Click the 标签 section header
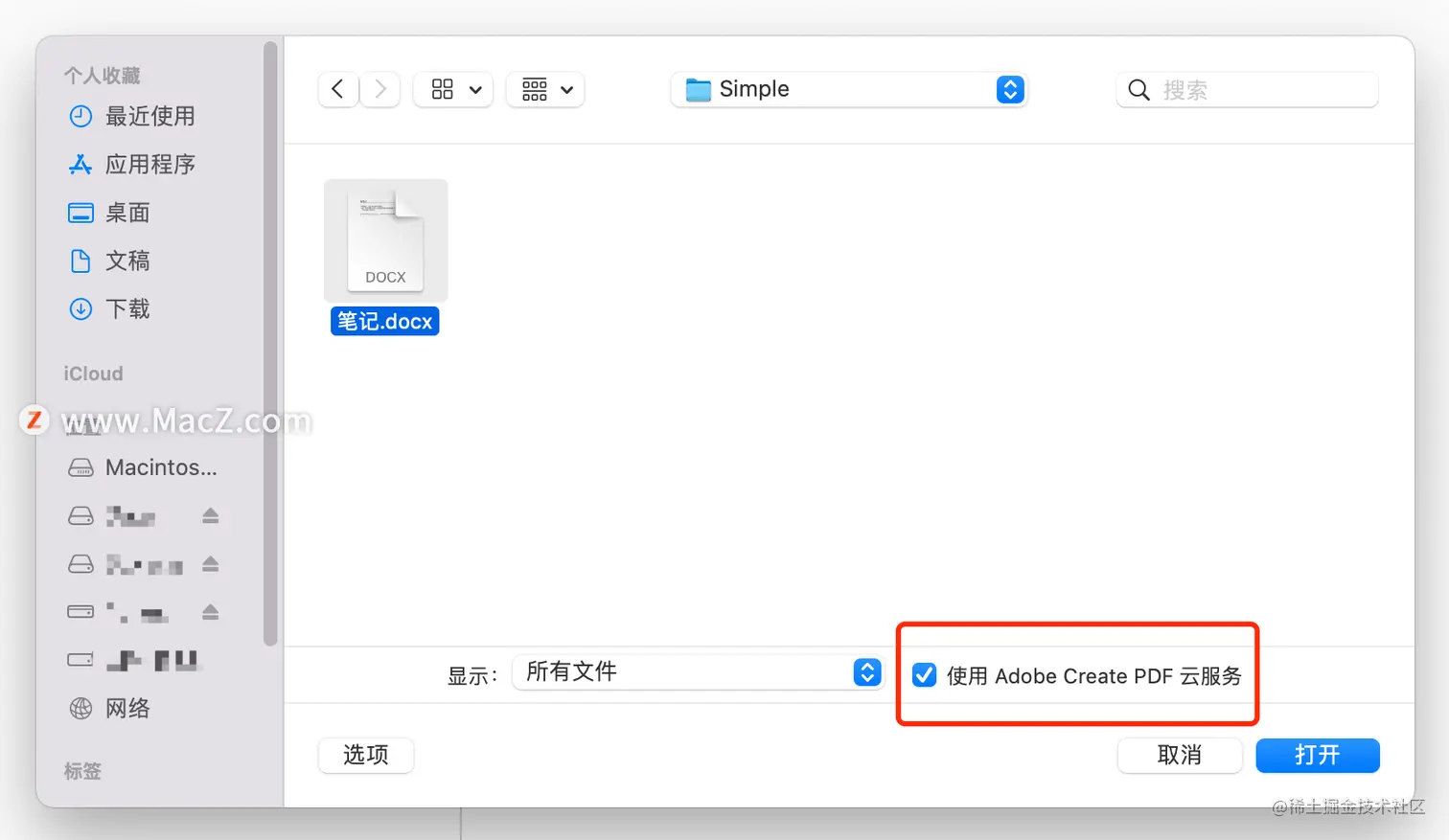This screenshot has width=1449, height=840. pyautogui.click(x=82, y=771)
